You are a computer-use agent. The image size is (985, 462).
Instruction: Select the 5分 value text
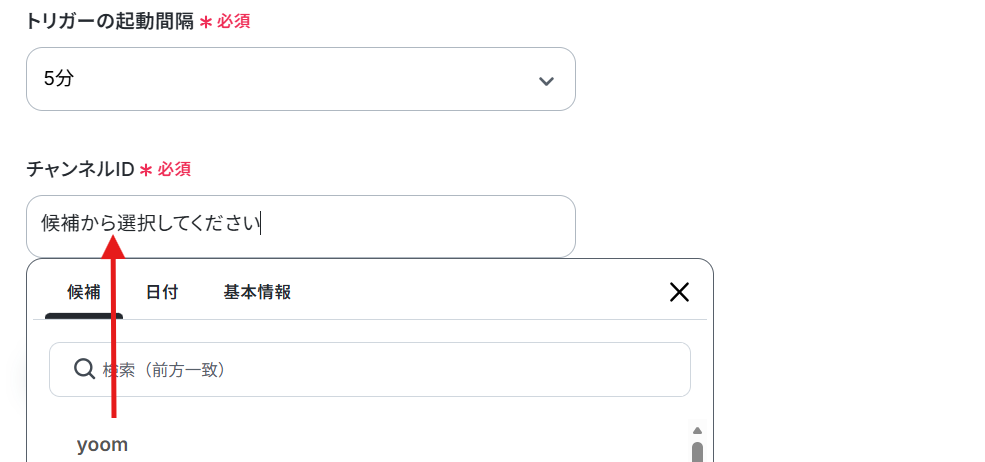coord(59,79)
